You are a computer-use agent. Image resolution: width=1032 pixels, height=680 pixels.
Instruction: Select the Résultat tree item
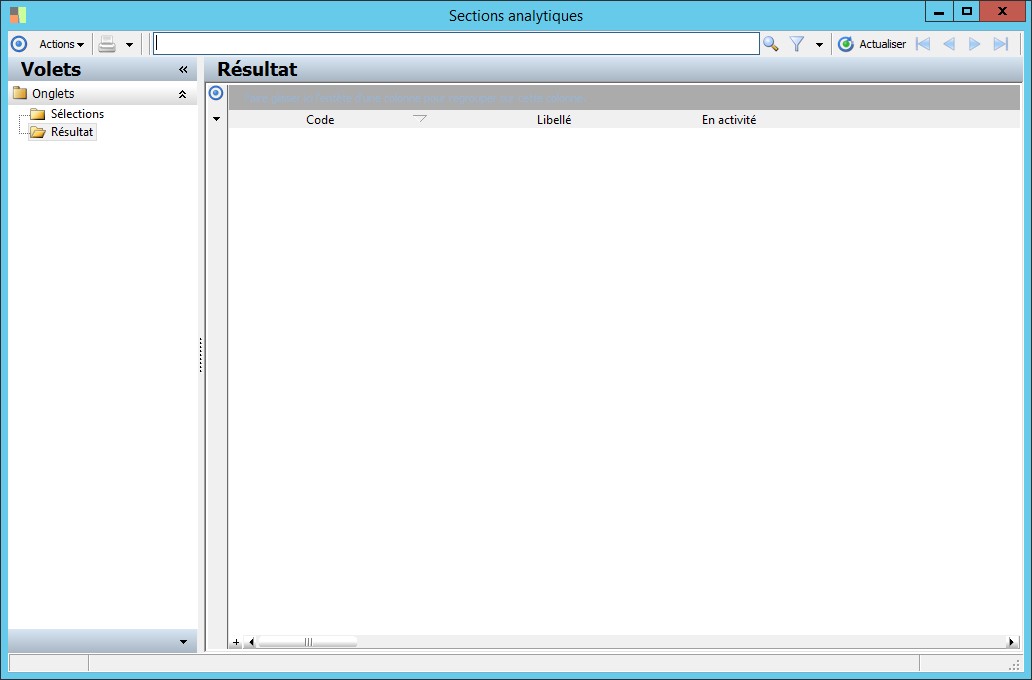pyautogui.click(x=72, y=132)
